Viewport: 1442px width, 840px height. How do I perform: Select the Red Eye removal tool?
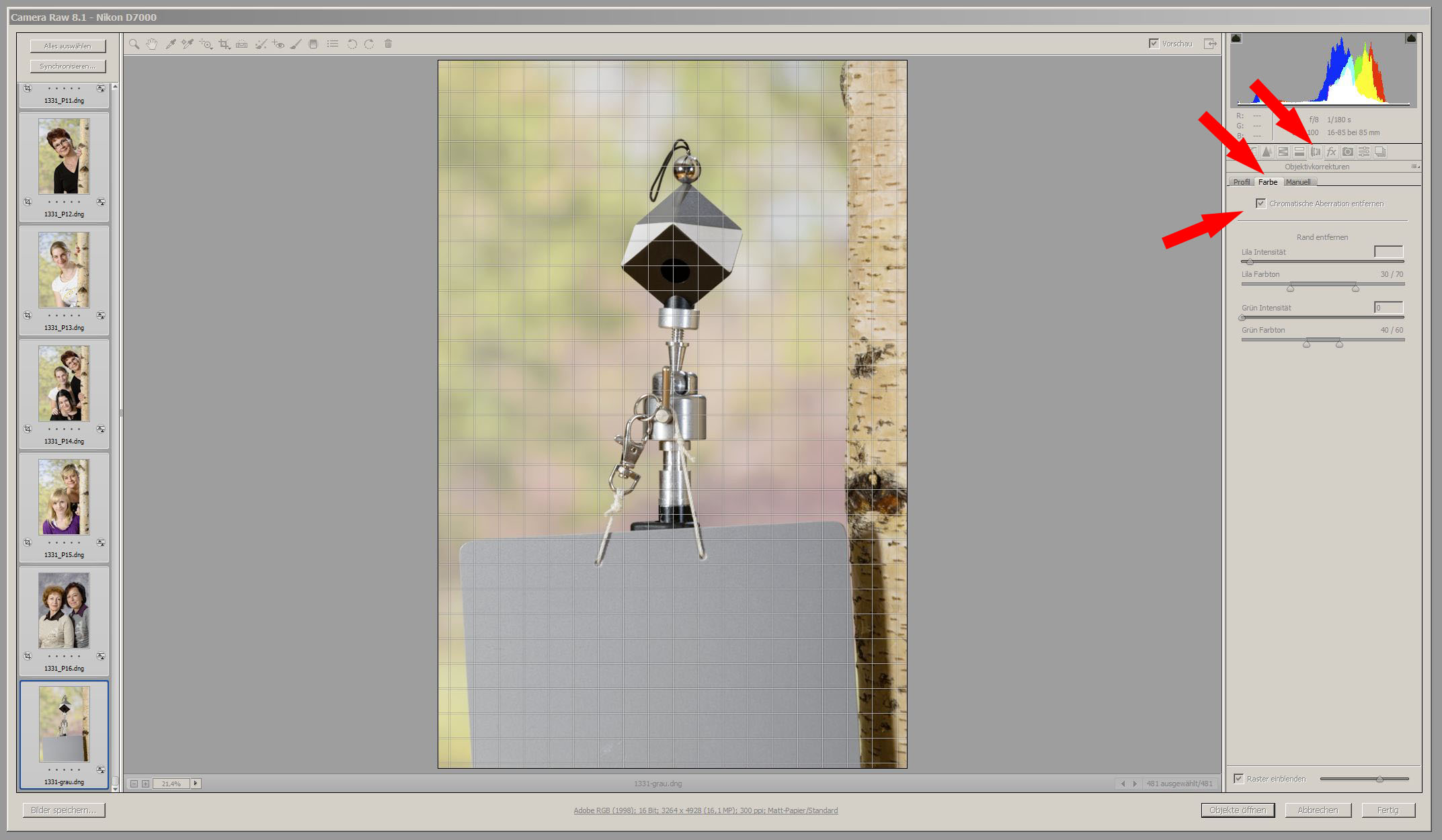(x=278, y=44)
